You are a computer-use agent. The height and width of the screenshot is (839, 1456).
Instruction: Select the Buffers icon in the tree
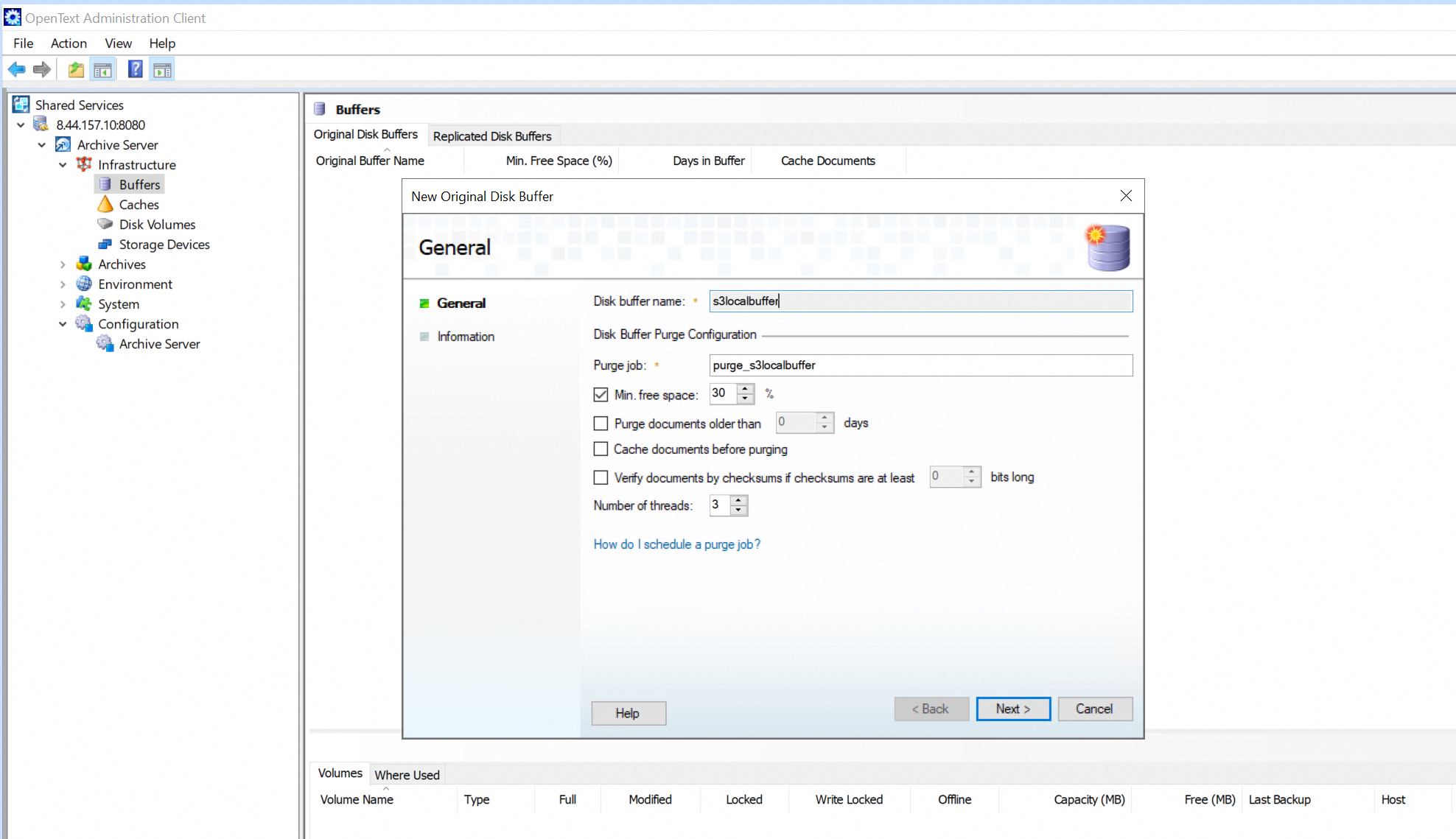coord(105,184)
